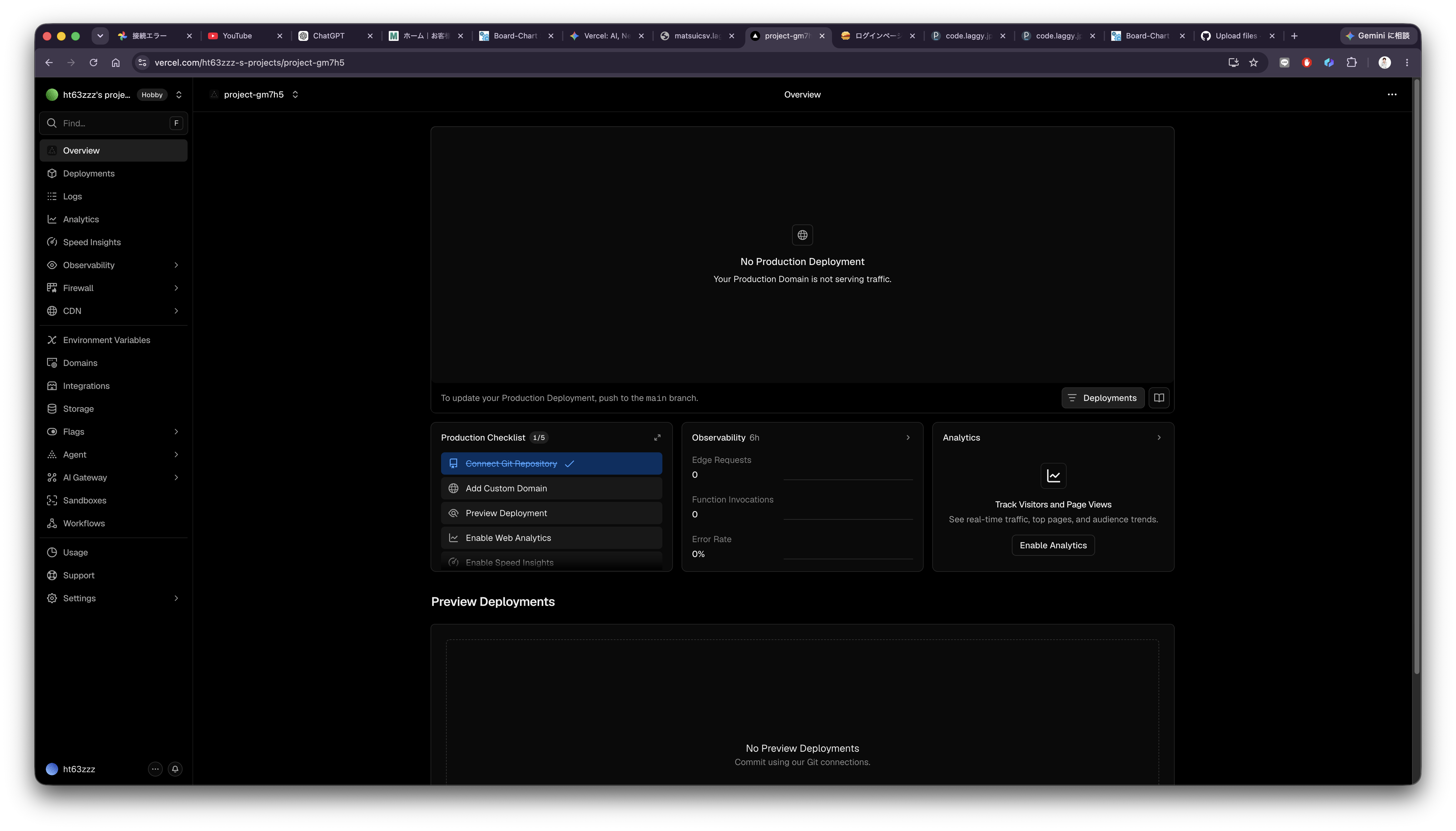Expand the Production Checklist panel

tap(657, 438)
